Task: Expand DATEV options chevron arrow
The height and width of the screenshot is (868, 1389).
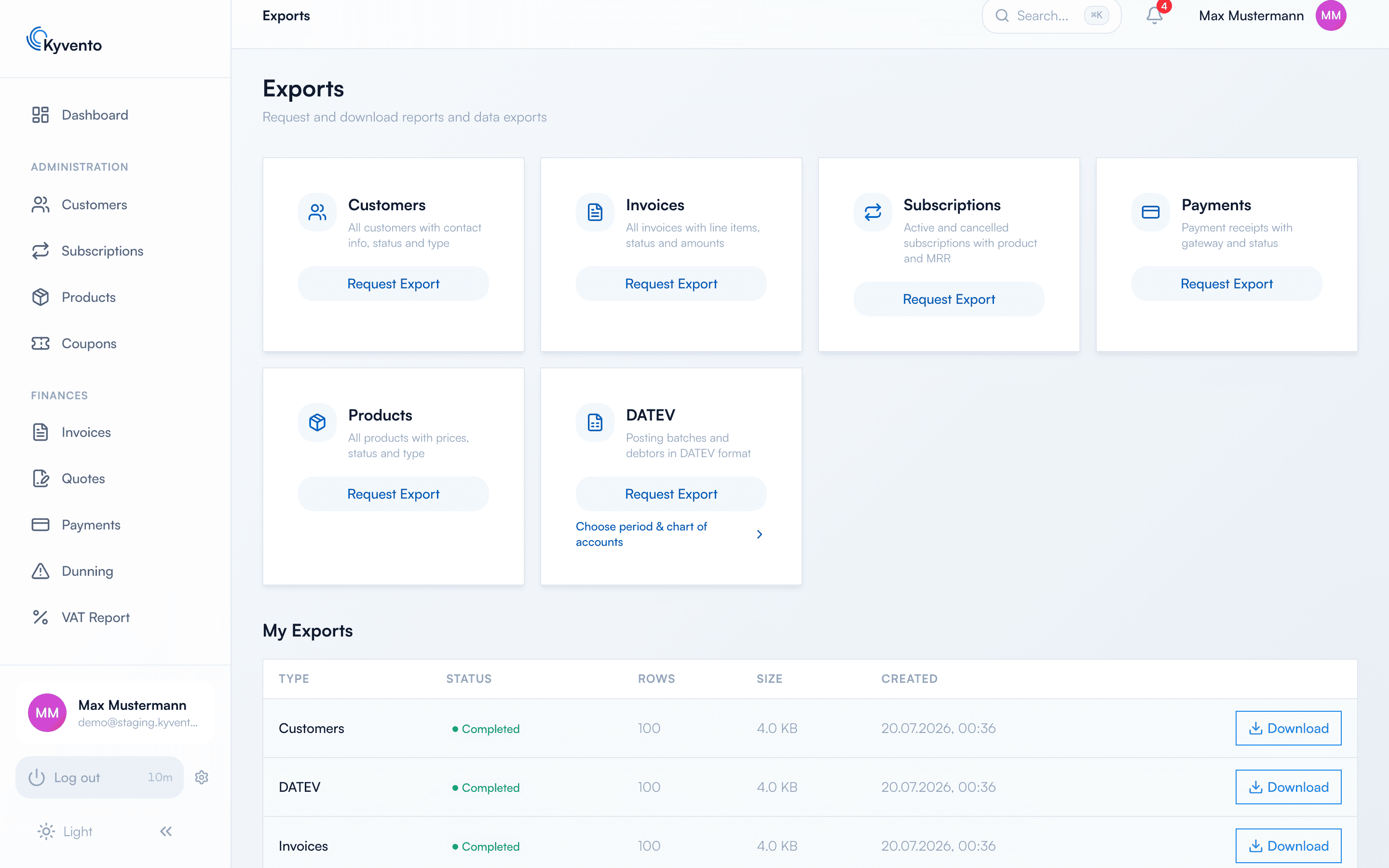Action: pos(759,534)
